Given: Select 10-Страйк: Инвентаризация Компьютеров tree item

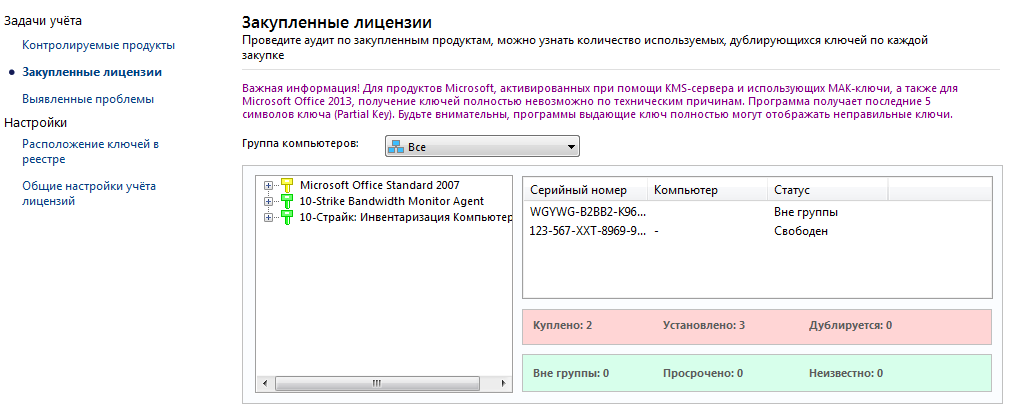Looking at the screenshot, I should (x=405, y=218).
